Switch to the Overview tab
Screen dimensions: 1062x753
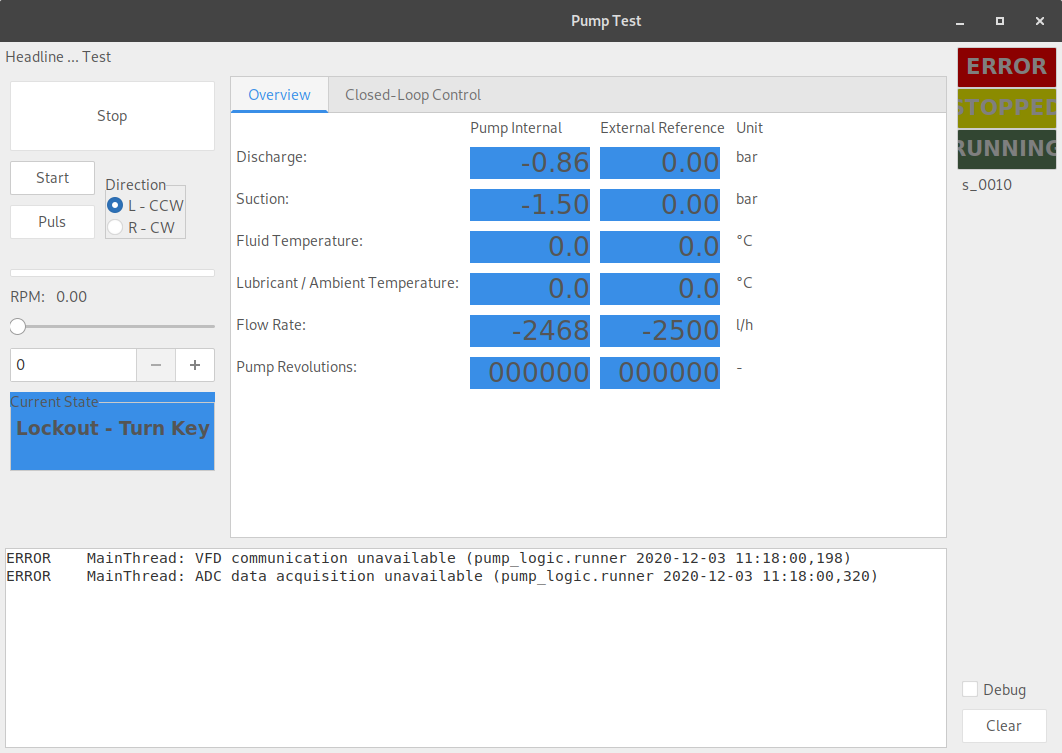(279, 95)
